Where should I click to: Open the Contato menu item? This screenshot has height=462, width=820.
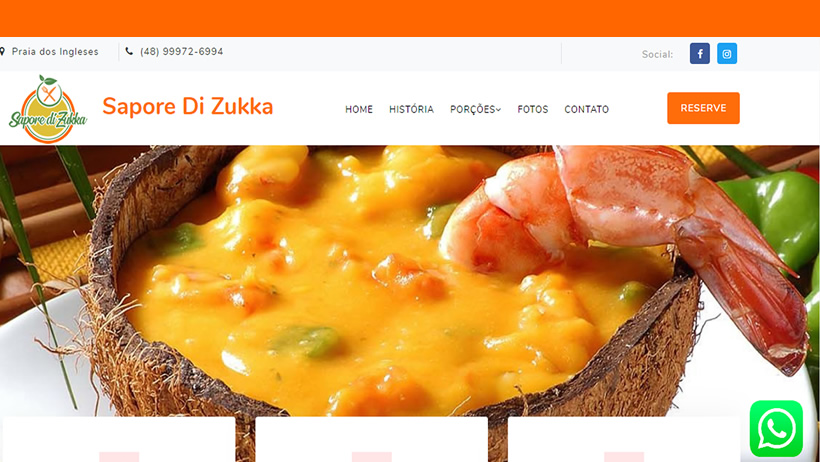tap(587, 109)
